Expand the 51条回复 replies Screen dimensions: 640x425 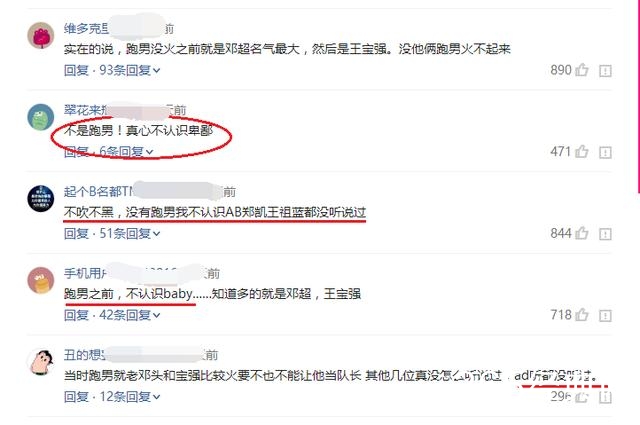click(x=130, y=234)
